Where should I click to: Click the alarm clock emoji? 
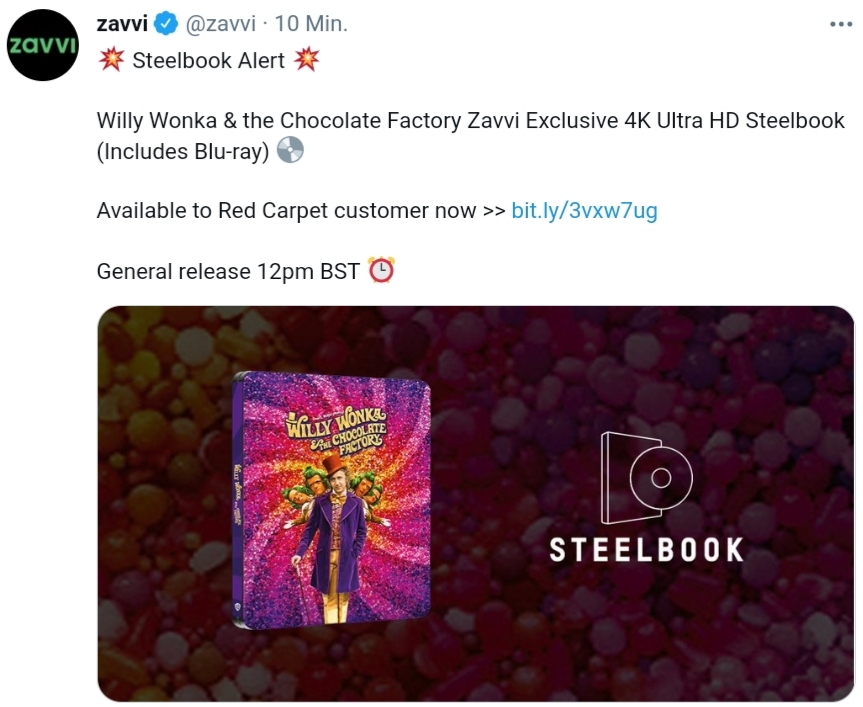coord(381,270)
